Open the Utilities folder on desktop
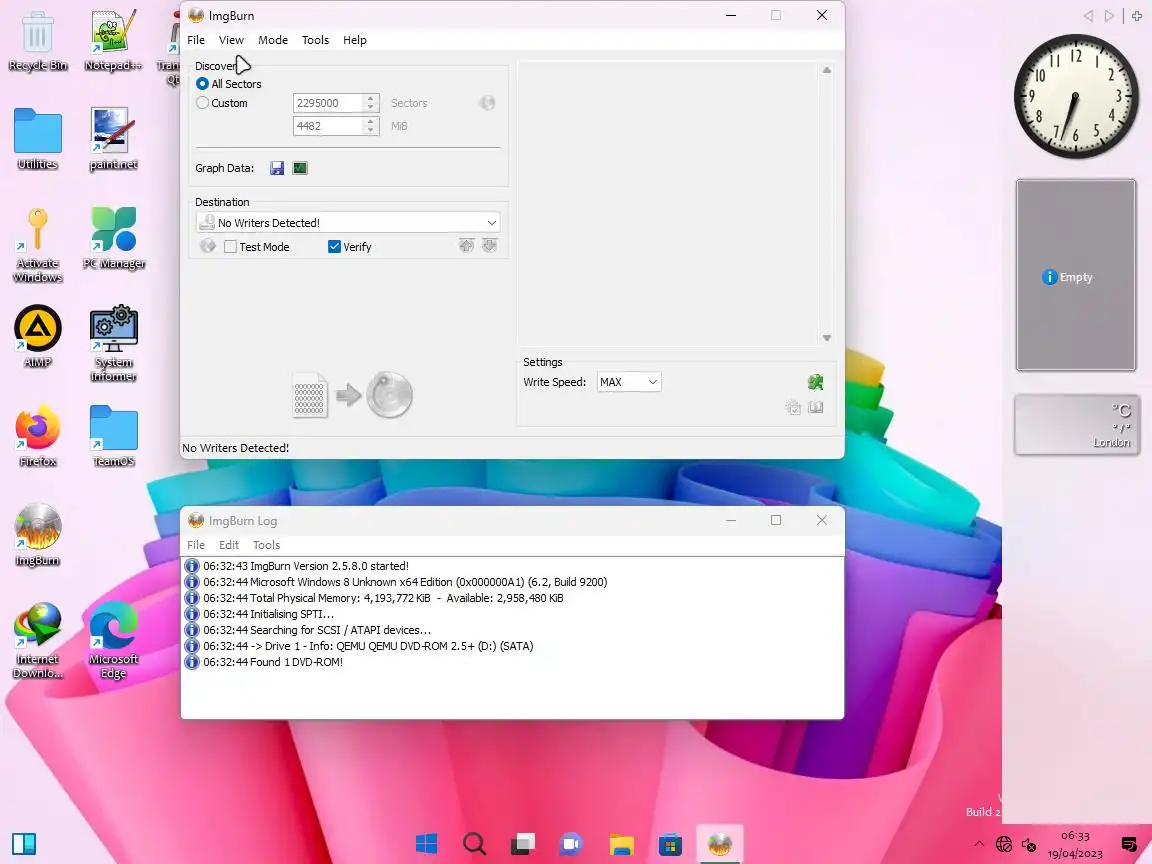The width and height of the screenshot is (1152, 864). (37, 140)
